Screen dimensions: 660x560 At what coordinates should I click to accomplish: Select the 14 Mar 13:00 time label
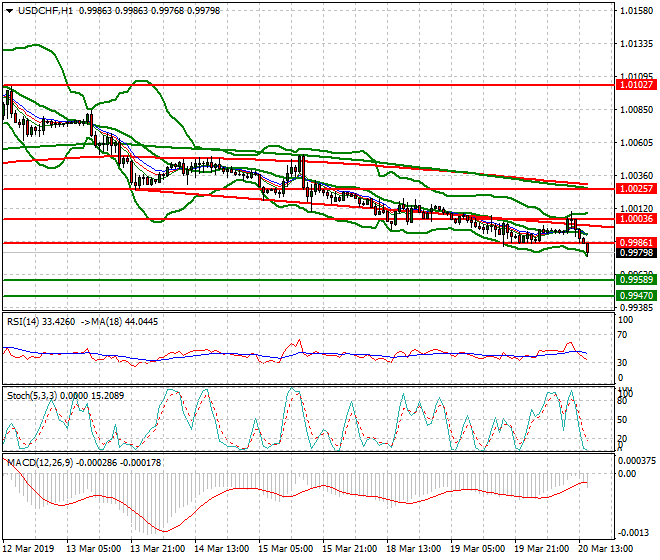(222, 549)
